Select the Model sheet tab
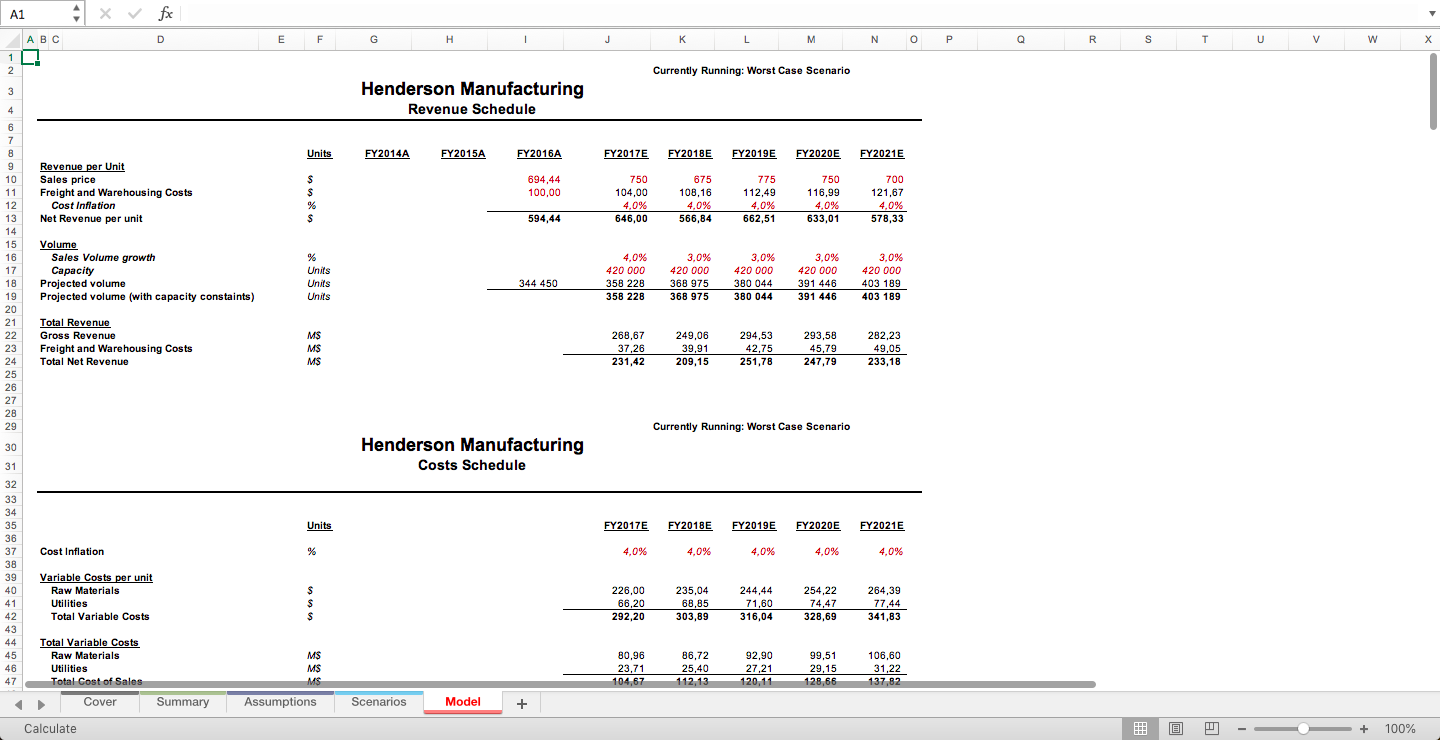Screen dimensions: 1440x740 [x=463, y=702]
